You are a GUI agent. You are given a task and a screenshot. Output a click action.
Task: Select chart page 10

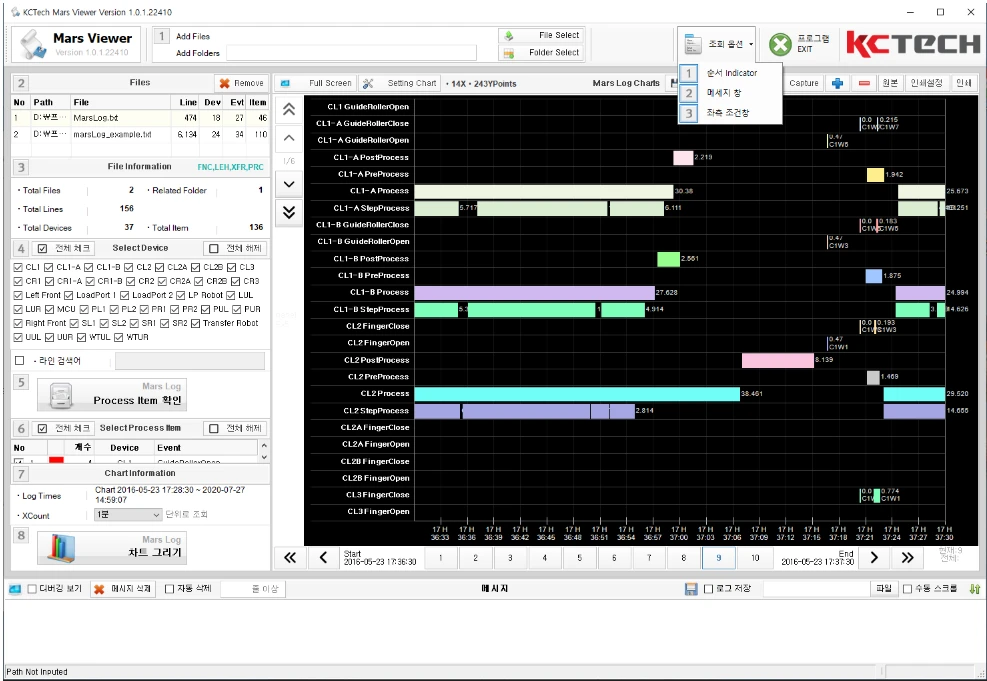tap(755, 558)
